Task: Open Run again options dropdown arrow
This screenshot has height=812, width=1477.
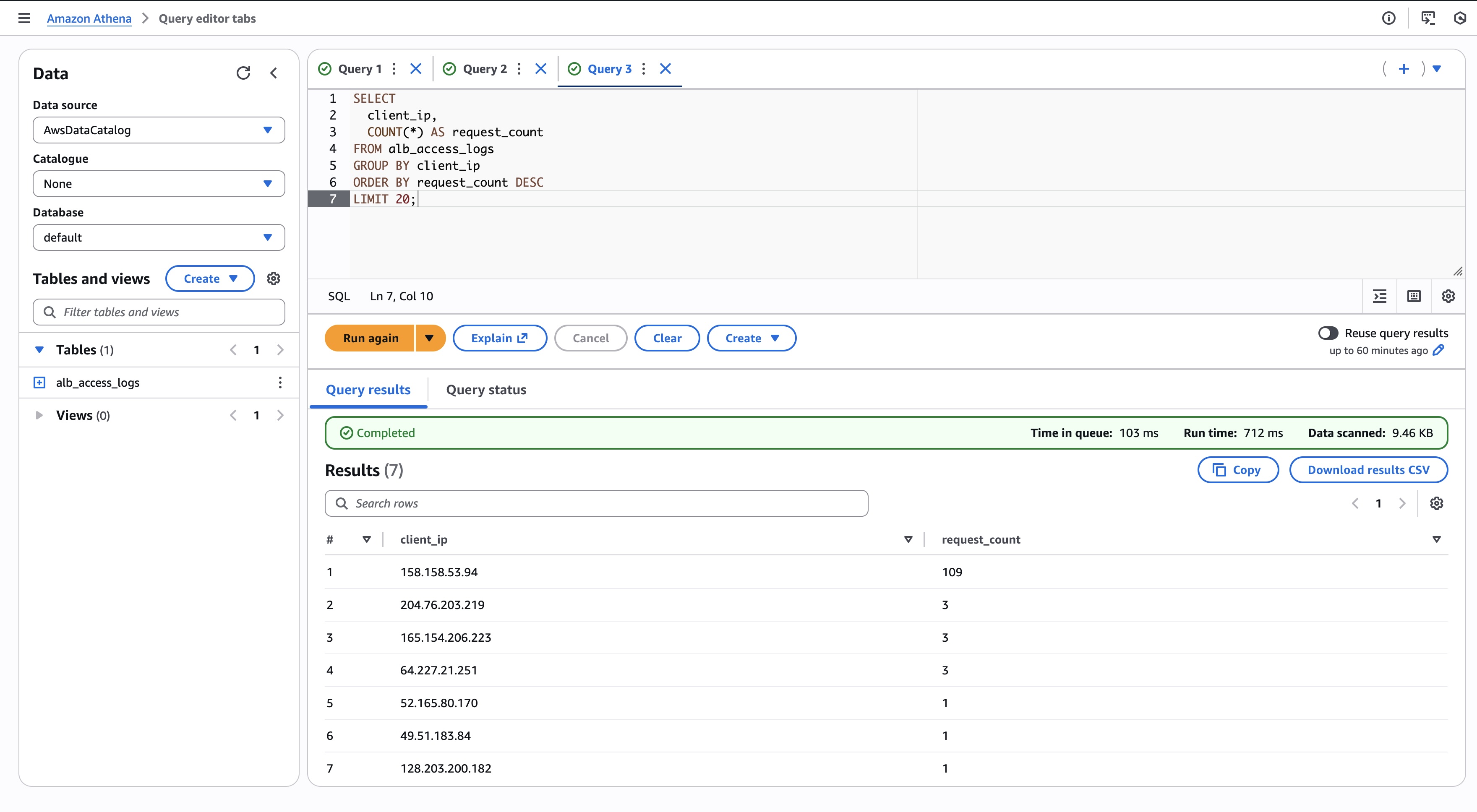Action: [429, 338]
